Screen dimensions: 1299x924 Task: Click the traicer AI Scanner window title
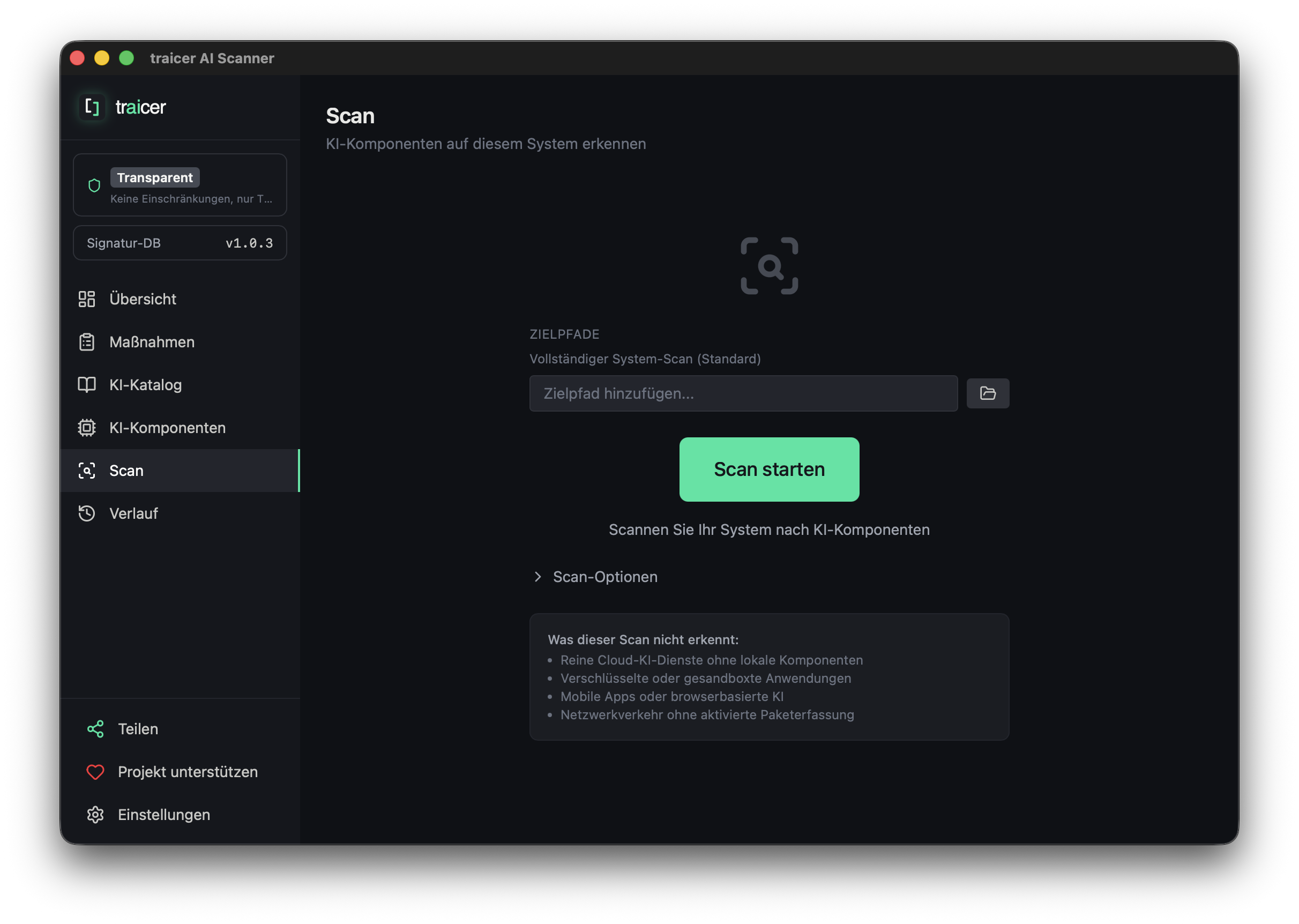coord(212,58)
